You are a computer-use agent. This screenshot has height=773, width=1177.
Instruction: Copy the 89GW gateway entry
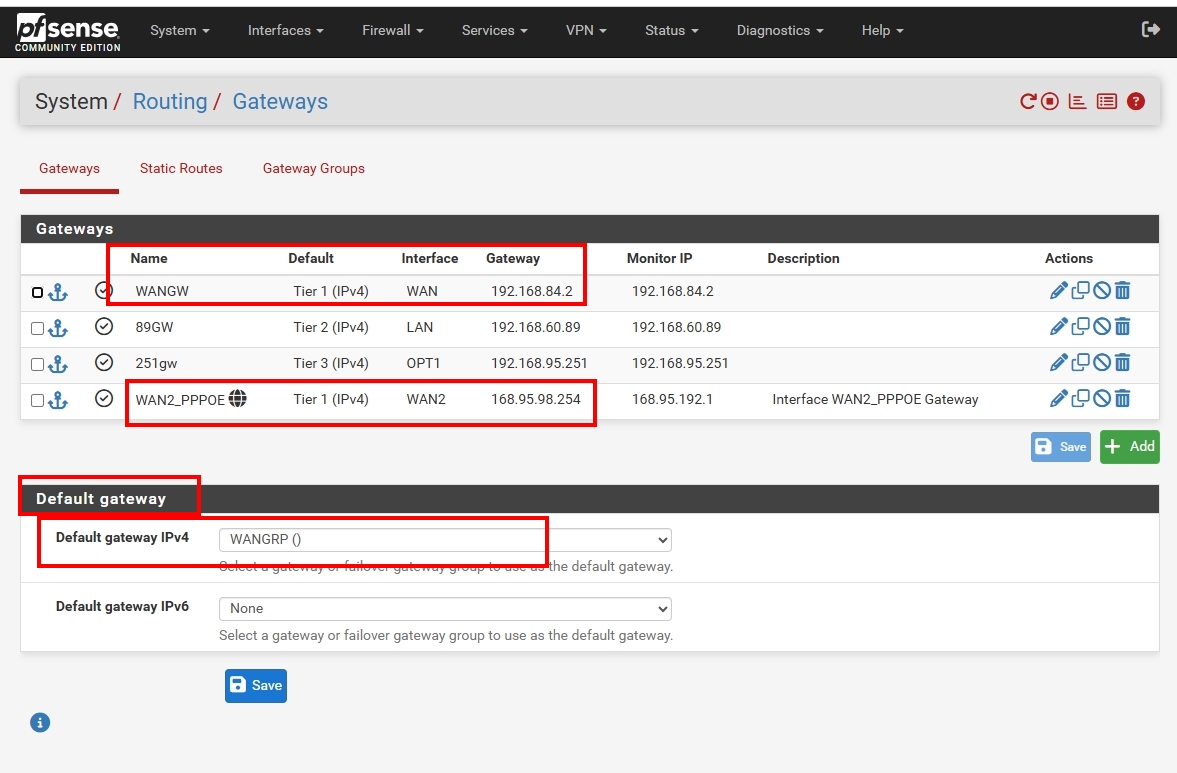point(1080,327)
